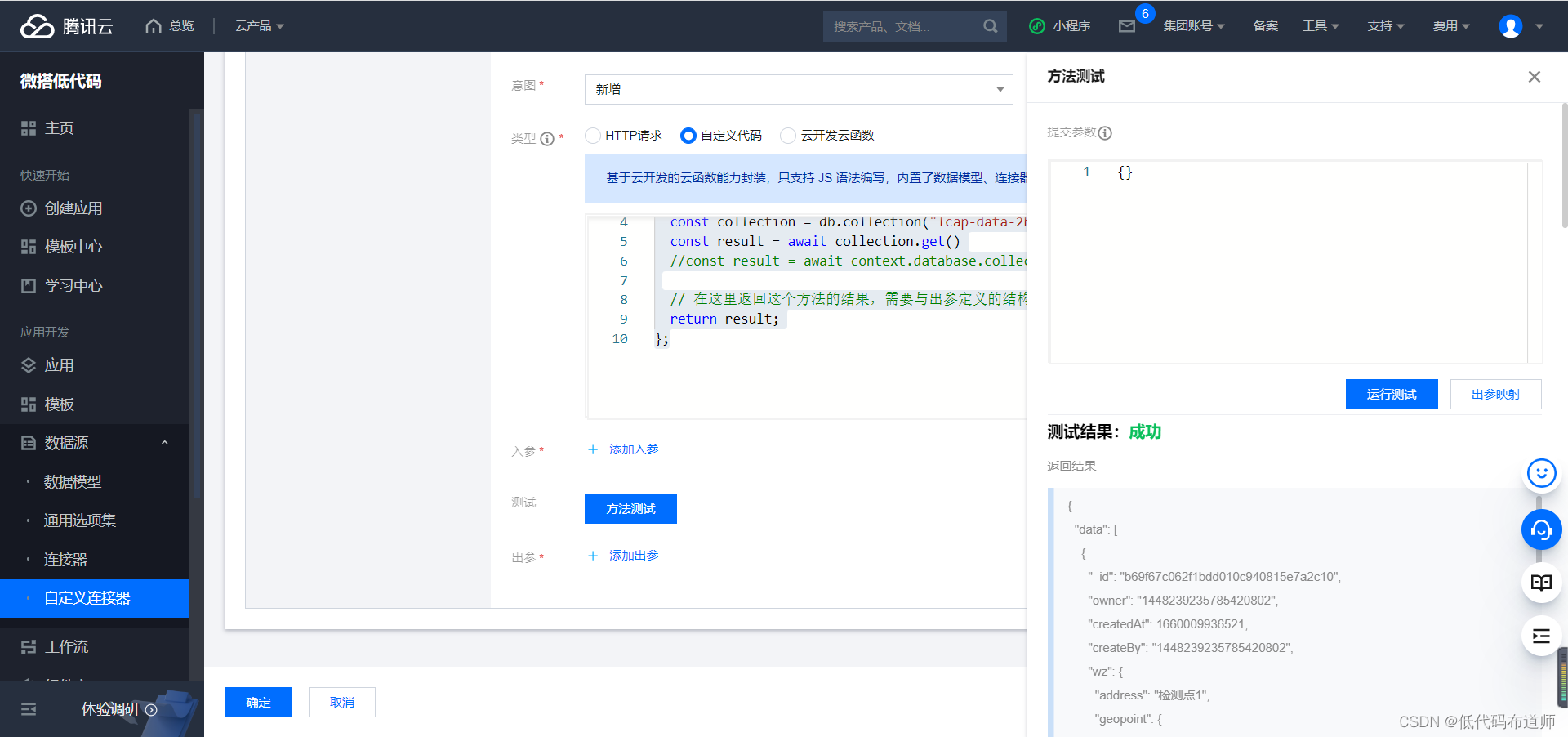The image size is (1568, 737).
Task: Click the floating list menu icon
Action: click(1542, 636)
